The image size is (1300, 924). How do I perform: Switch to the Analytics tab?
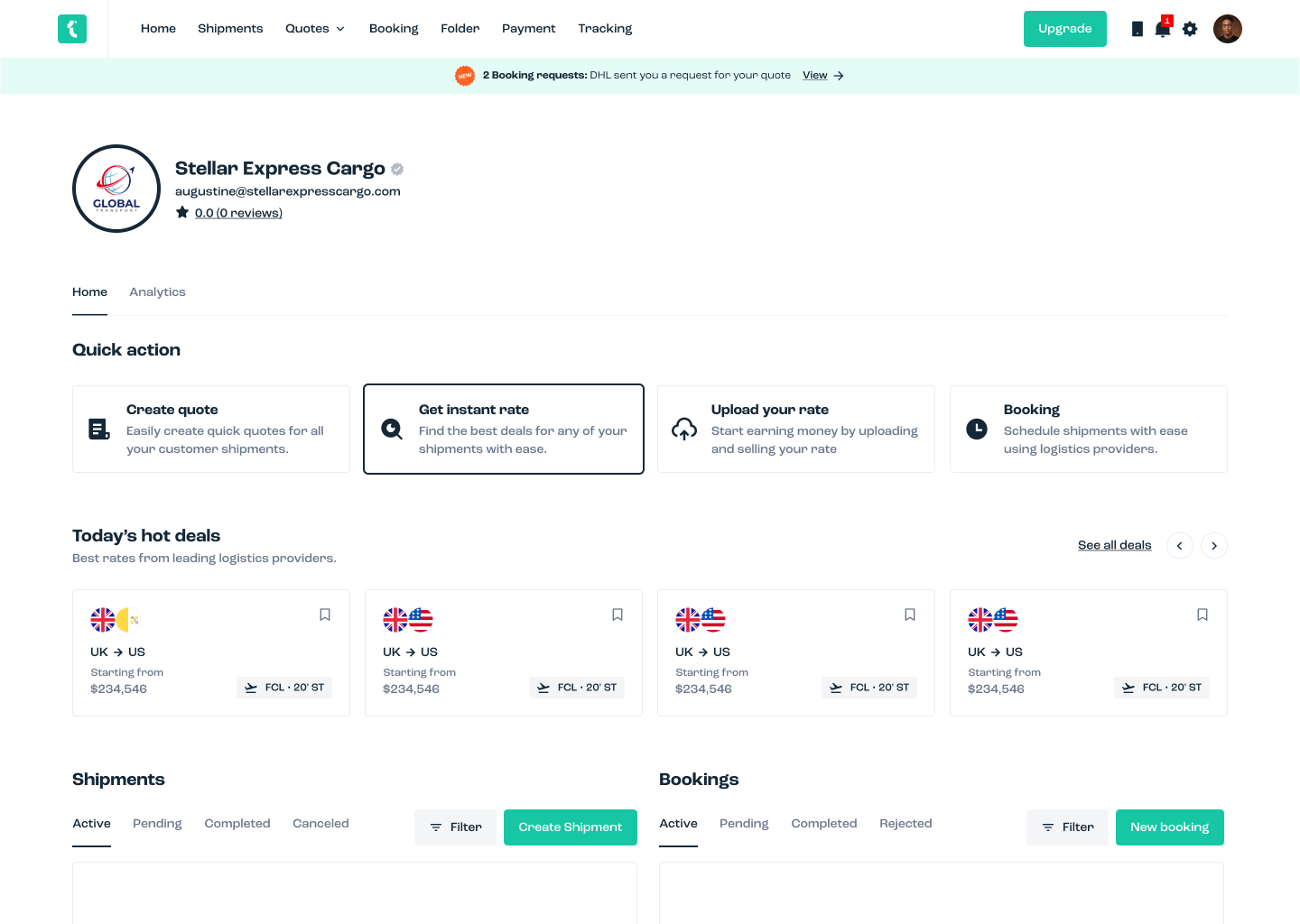157,291
